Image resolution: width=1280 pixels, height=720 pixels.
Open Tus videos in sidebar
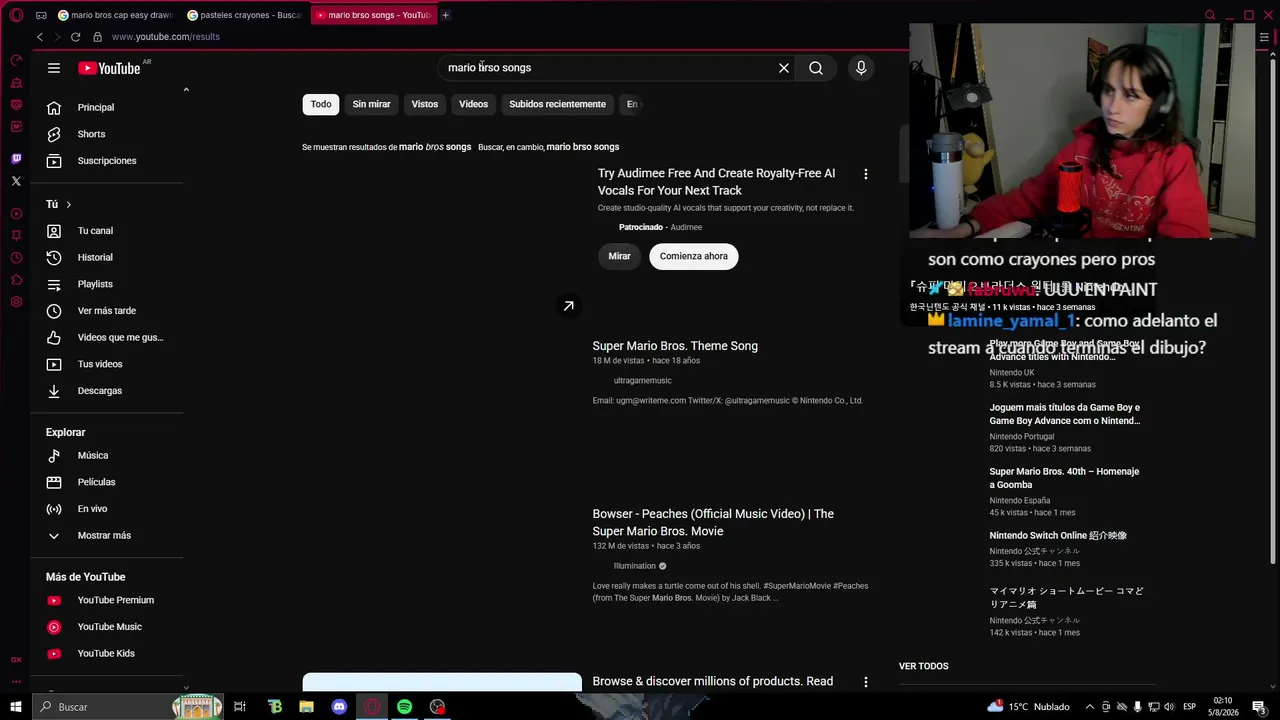(x=107, y=364)
